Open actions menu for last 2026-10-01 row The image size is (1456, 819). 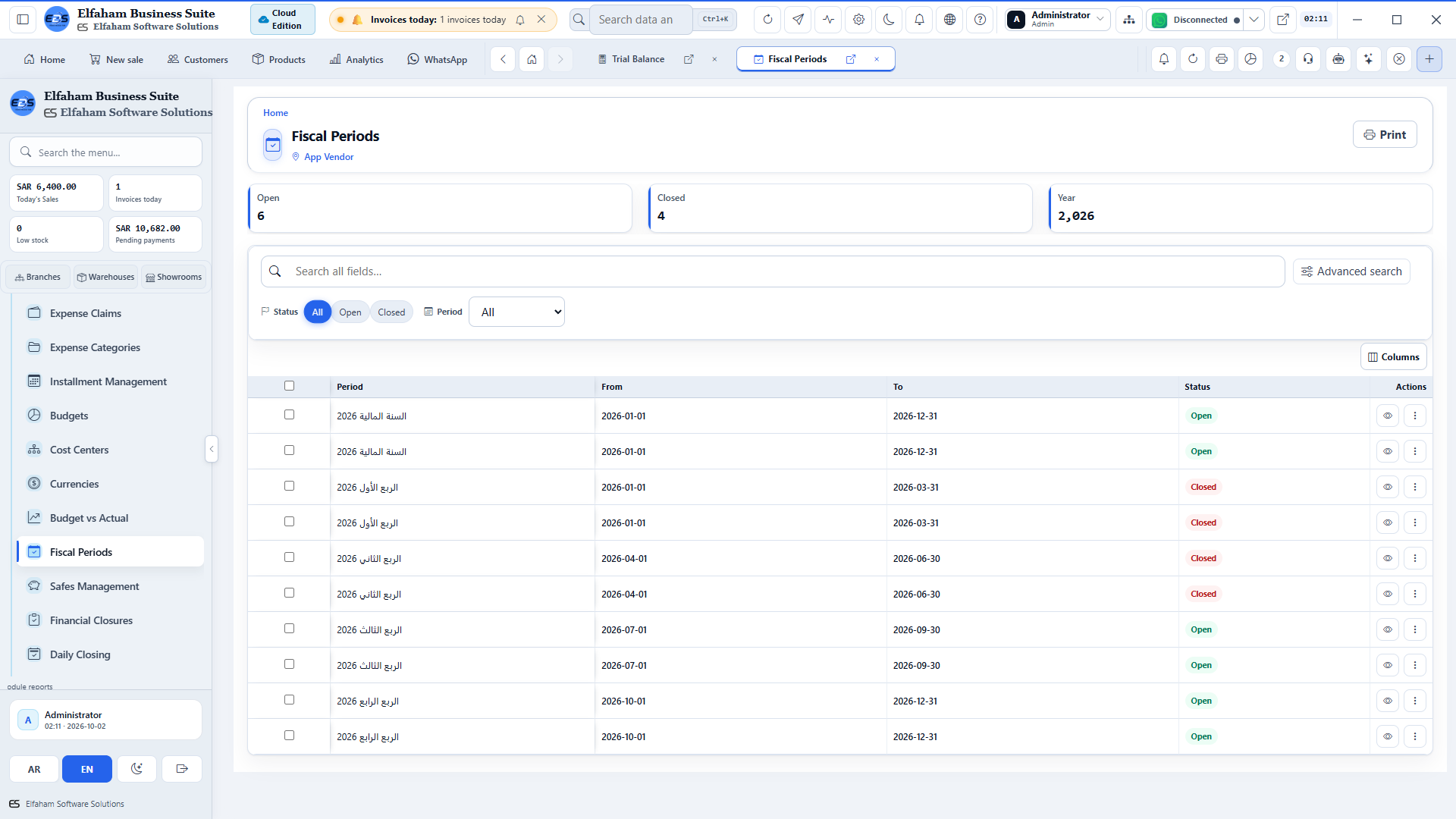coord(1415,736)
